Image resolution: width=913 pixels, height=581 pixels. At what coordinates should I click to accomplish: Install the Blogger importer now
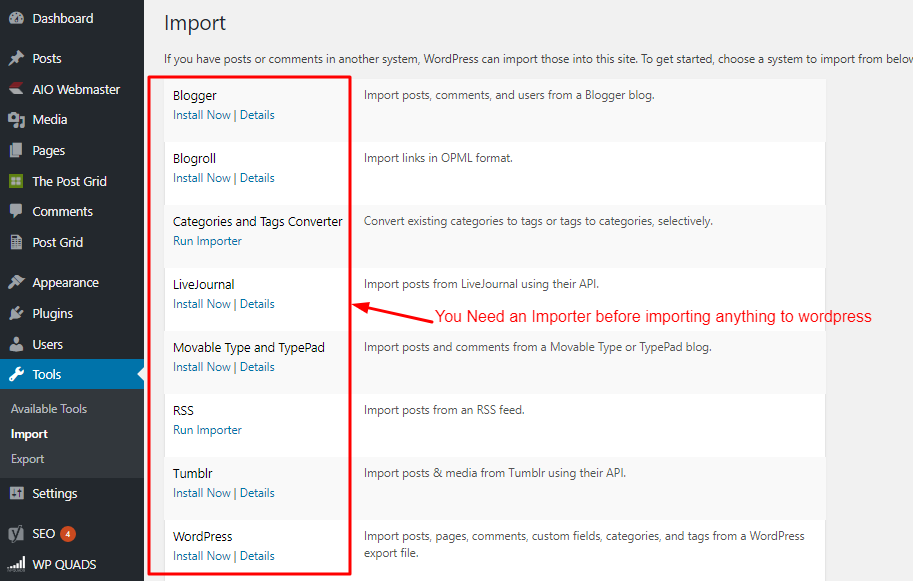[x=201, y=115]
